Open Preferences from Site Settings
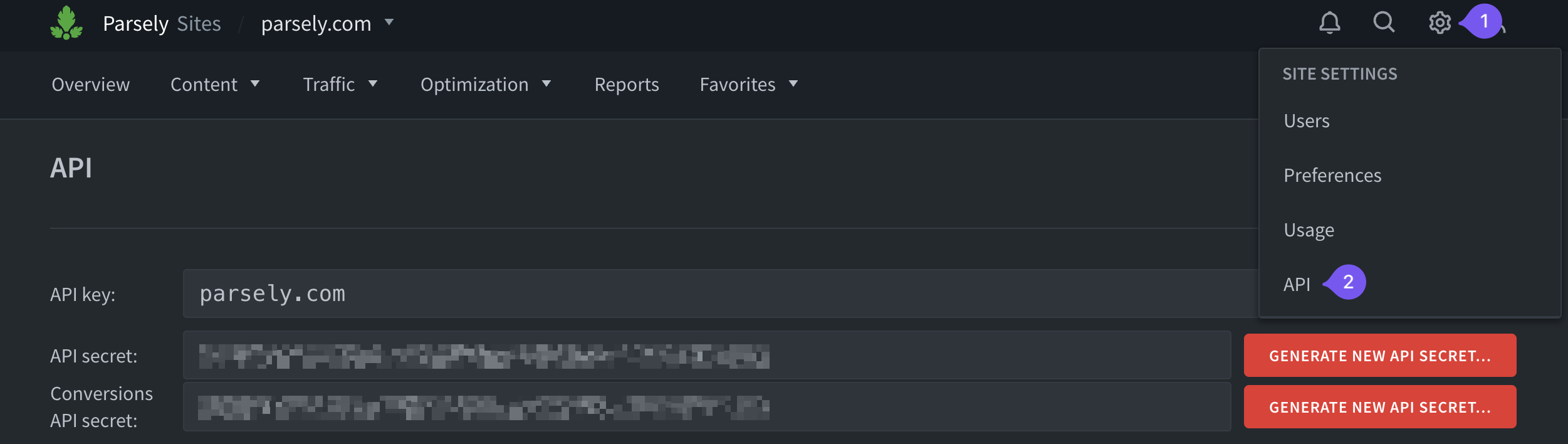The width and height of the screenshot is (1568, 444). click(x=1332, y=176)
